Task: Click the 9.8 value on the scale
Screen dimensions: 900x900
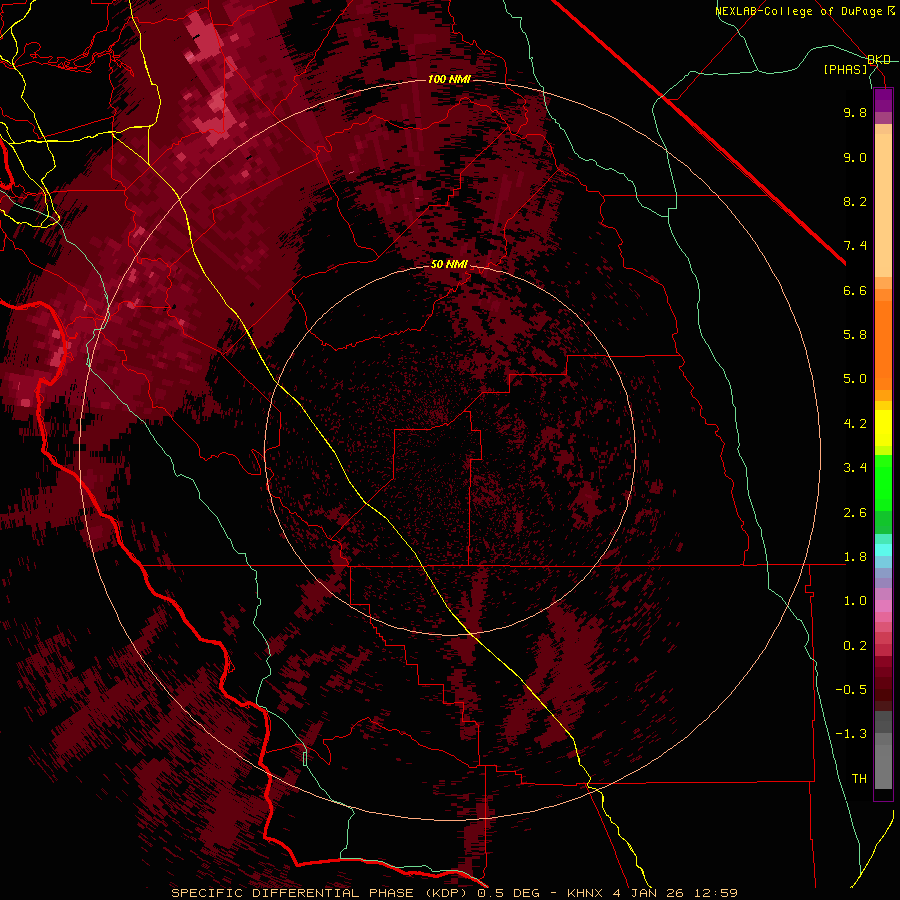Action: 855,112
